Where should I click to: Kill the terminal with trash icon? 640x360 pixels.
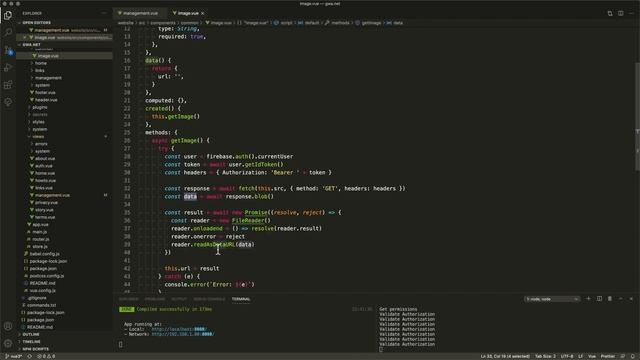point(610,299)
